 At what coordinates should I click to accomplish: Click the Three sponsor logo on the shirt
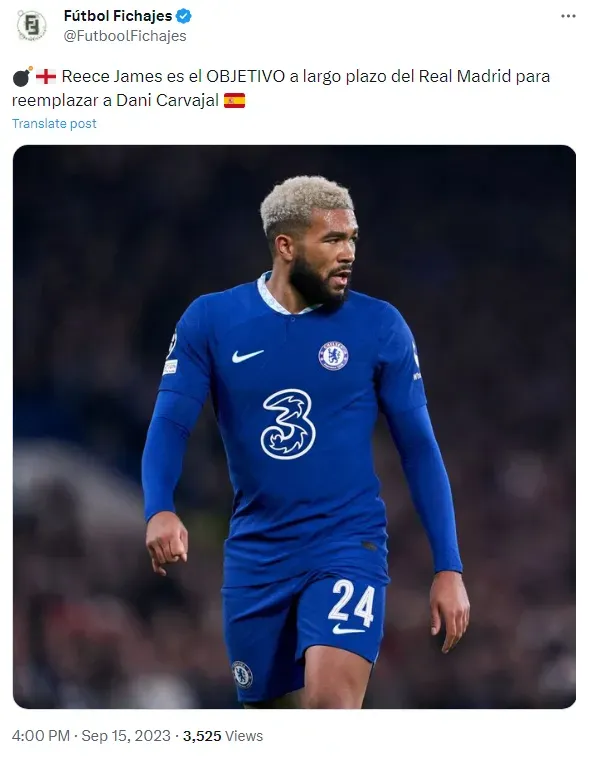point(288,424)
